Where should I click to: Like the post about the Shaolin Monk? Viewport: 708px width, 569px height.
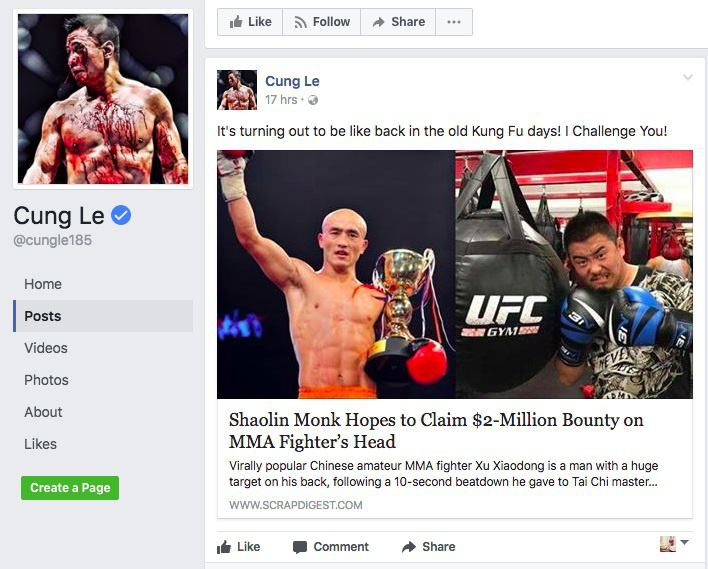click(238, 547)
